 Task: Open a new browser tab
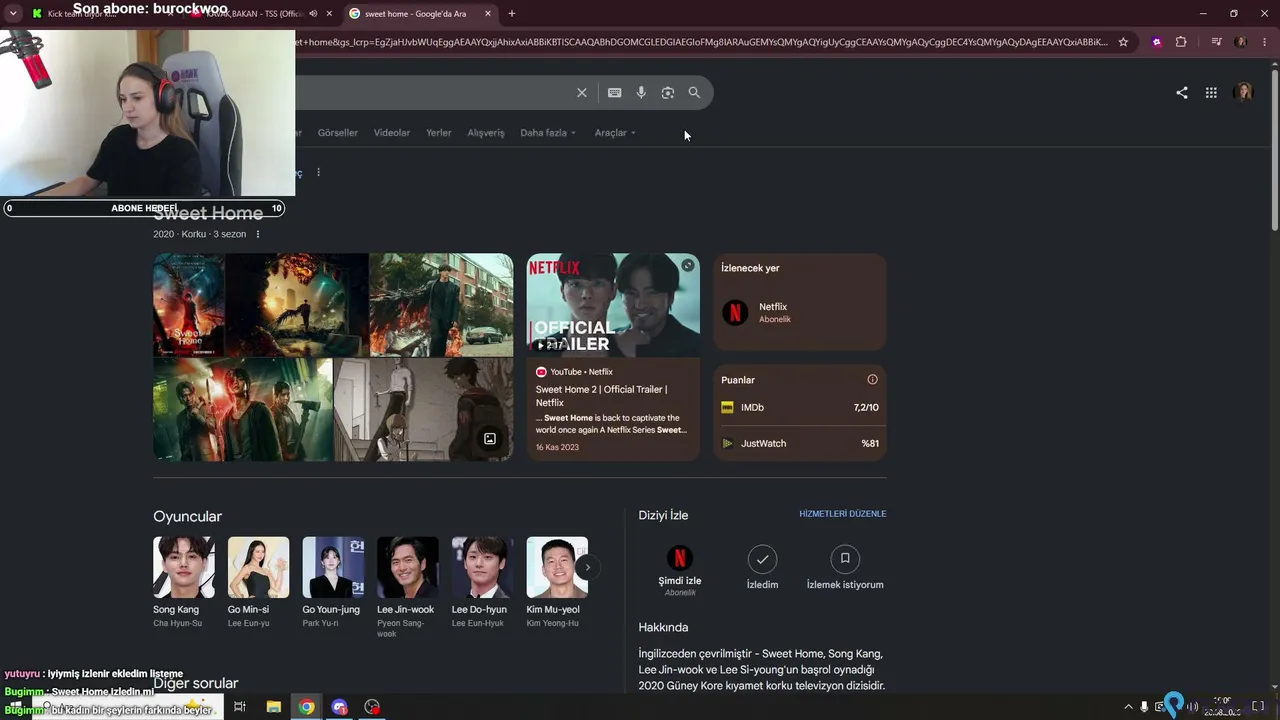512,14
